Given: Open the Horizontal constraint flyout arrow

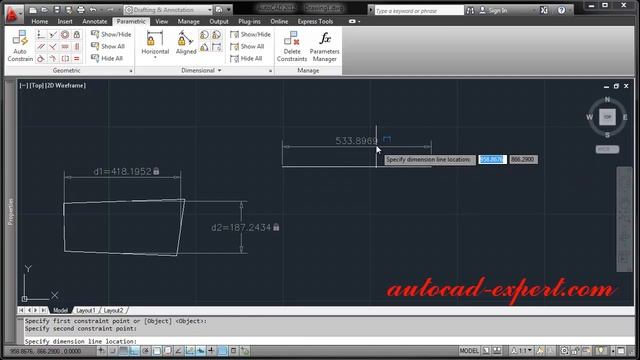Looking at the screenshot, I should 155,58.
